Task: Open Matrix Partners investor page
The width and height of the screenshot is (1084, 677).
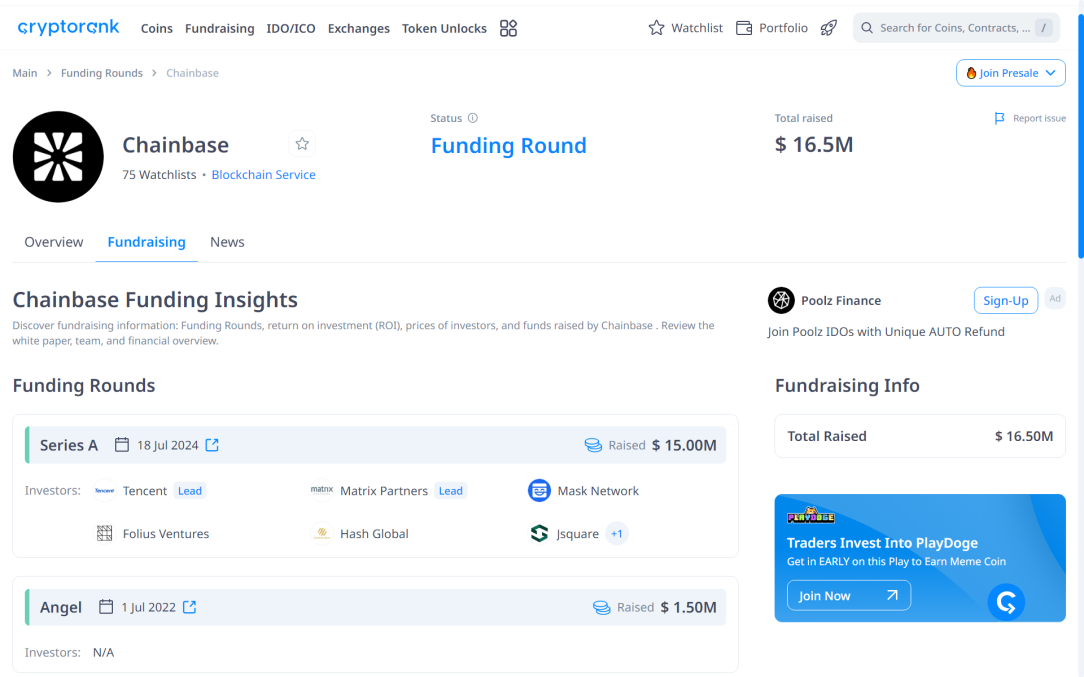Action: [384, 491]
